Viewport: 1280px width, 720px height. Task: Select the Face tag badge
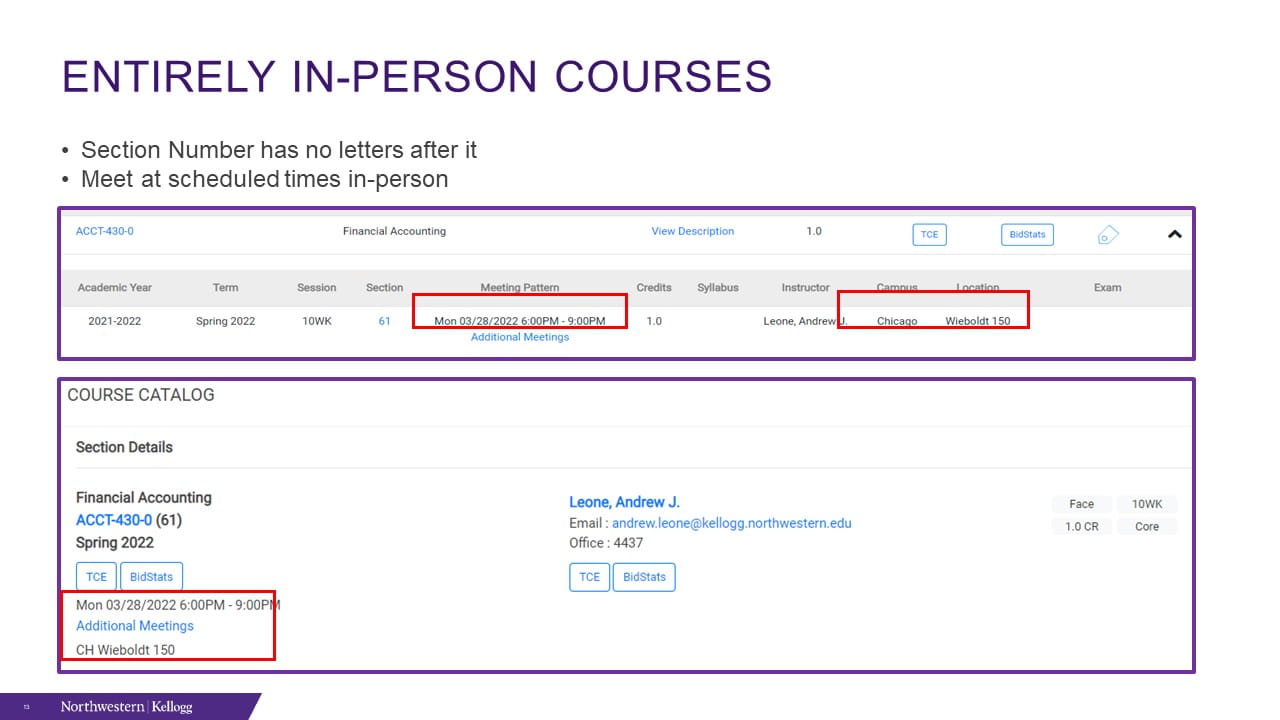tap(1081, 504)
